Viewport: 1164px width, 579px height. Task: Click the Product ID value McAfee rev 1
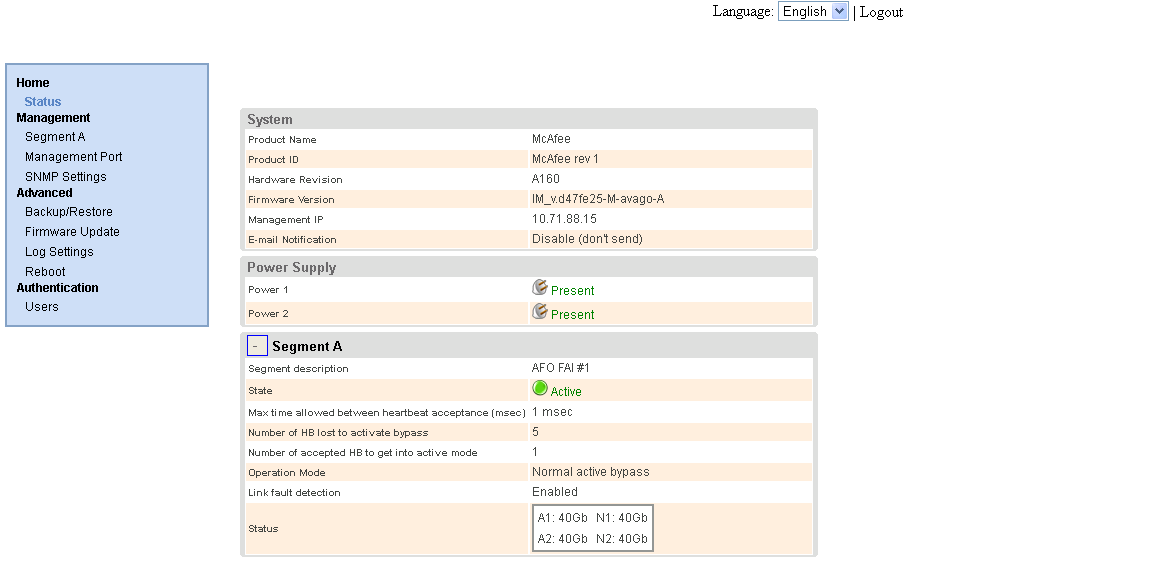565,159
